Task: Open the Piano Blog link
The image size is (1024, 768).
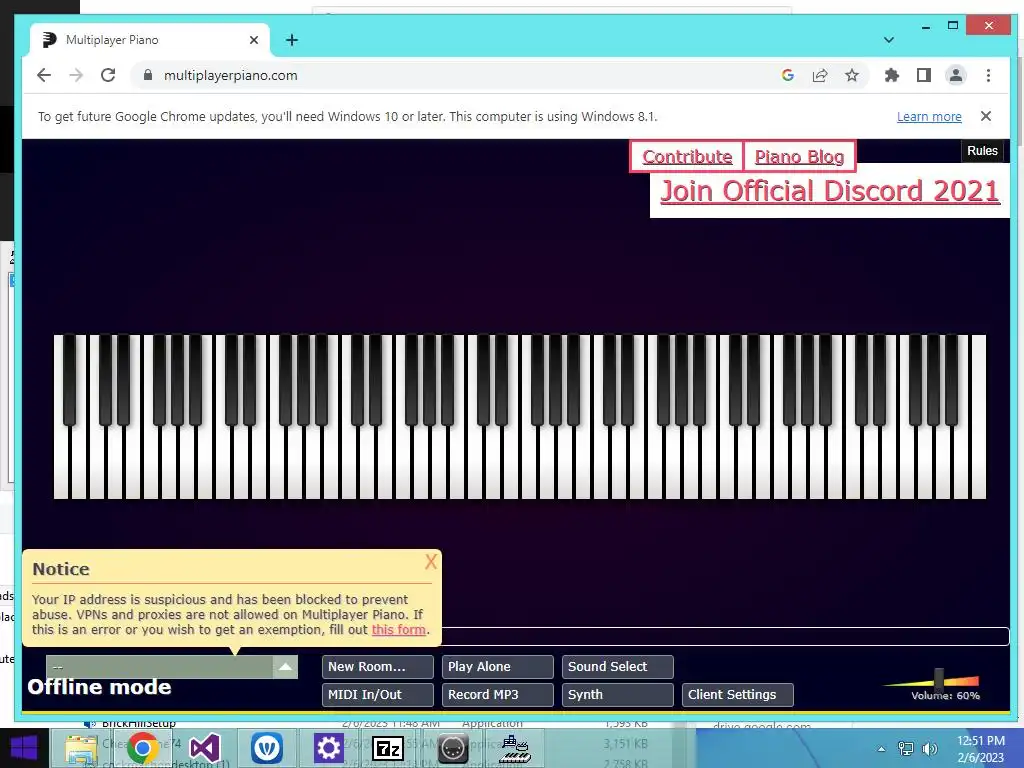Action: (799, 157)
